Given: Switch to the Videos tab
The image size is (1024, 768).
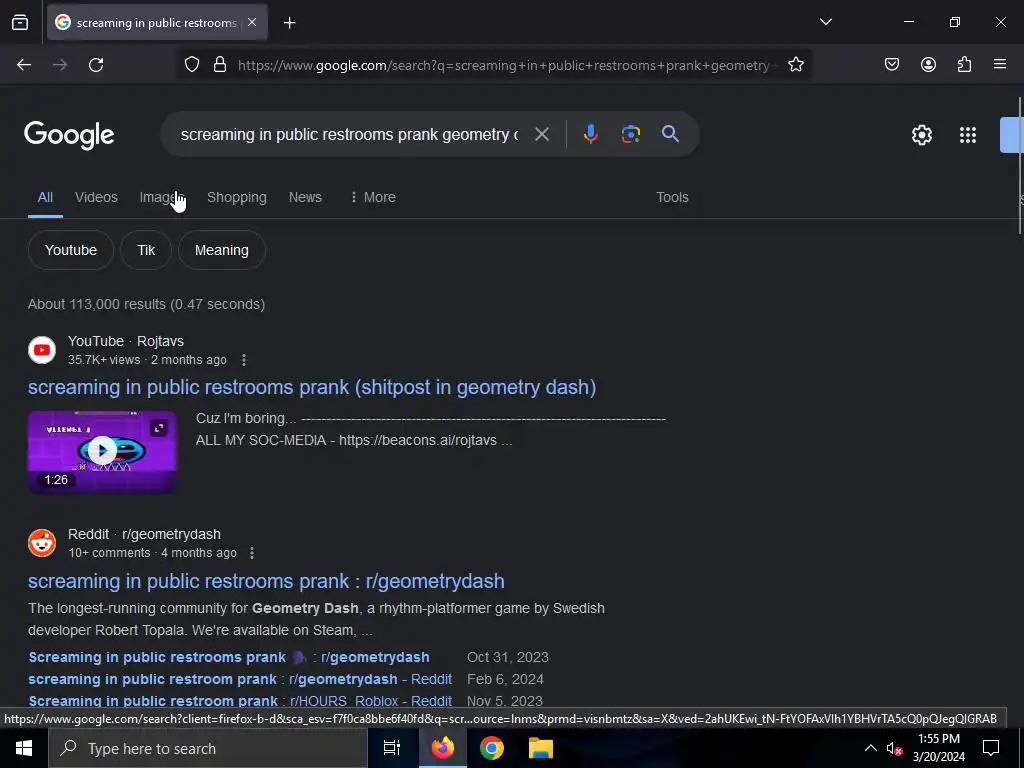Looking at the screenshot, I should click(96, 197).
